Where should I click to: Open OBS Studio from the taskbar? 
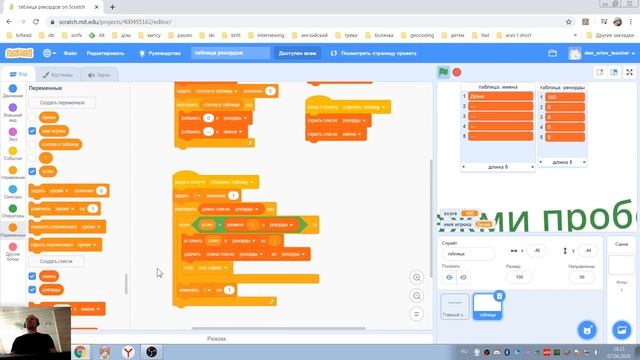151,352
